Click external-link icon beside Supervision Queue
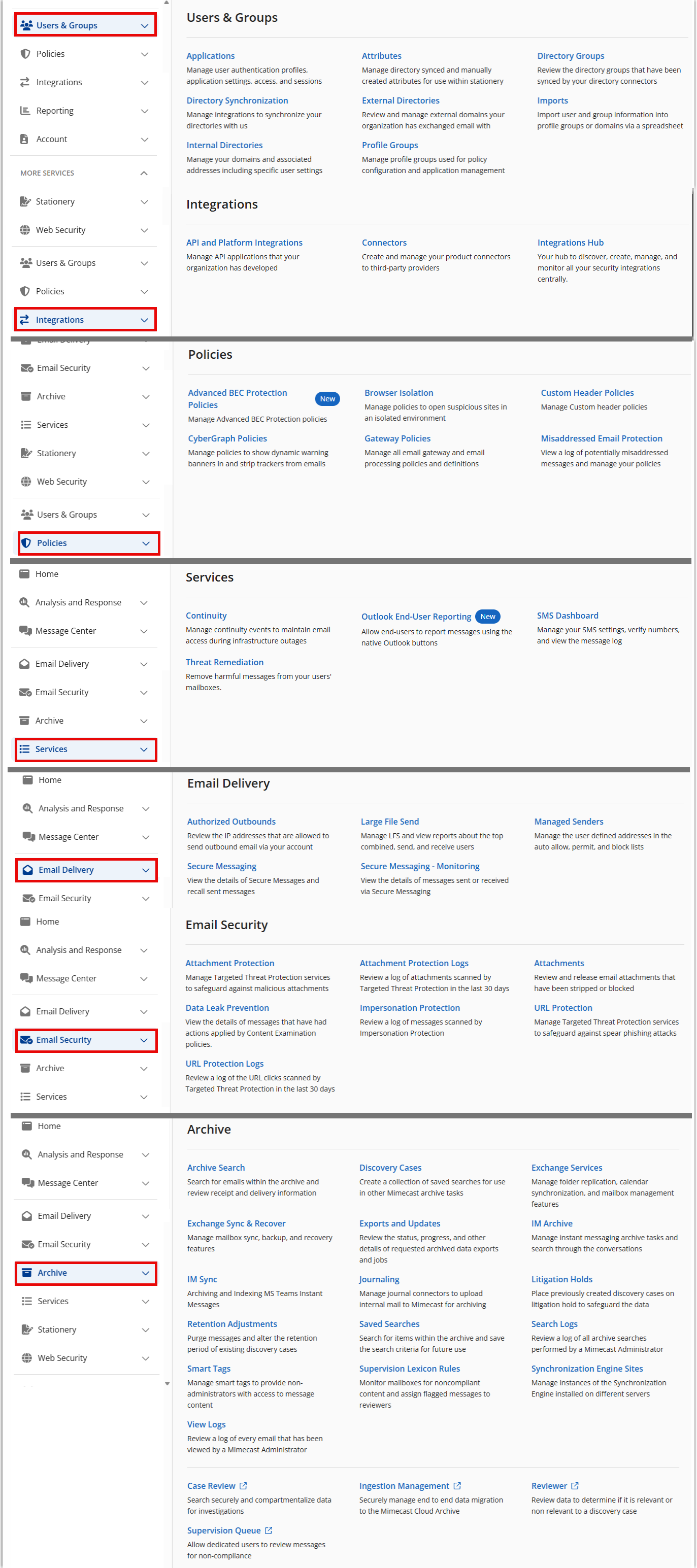 point(269,1530)
